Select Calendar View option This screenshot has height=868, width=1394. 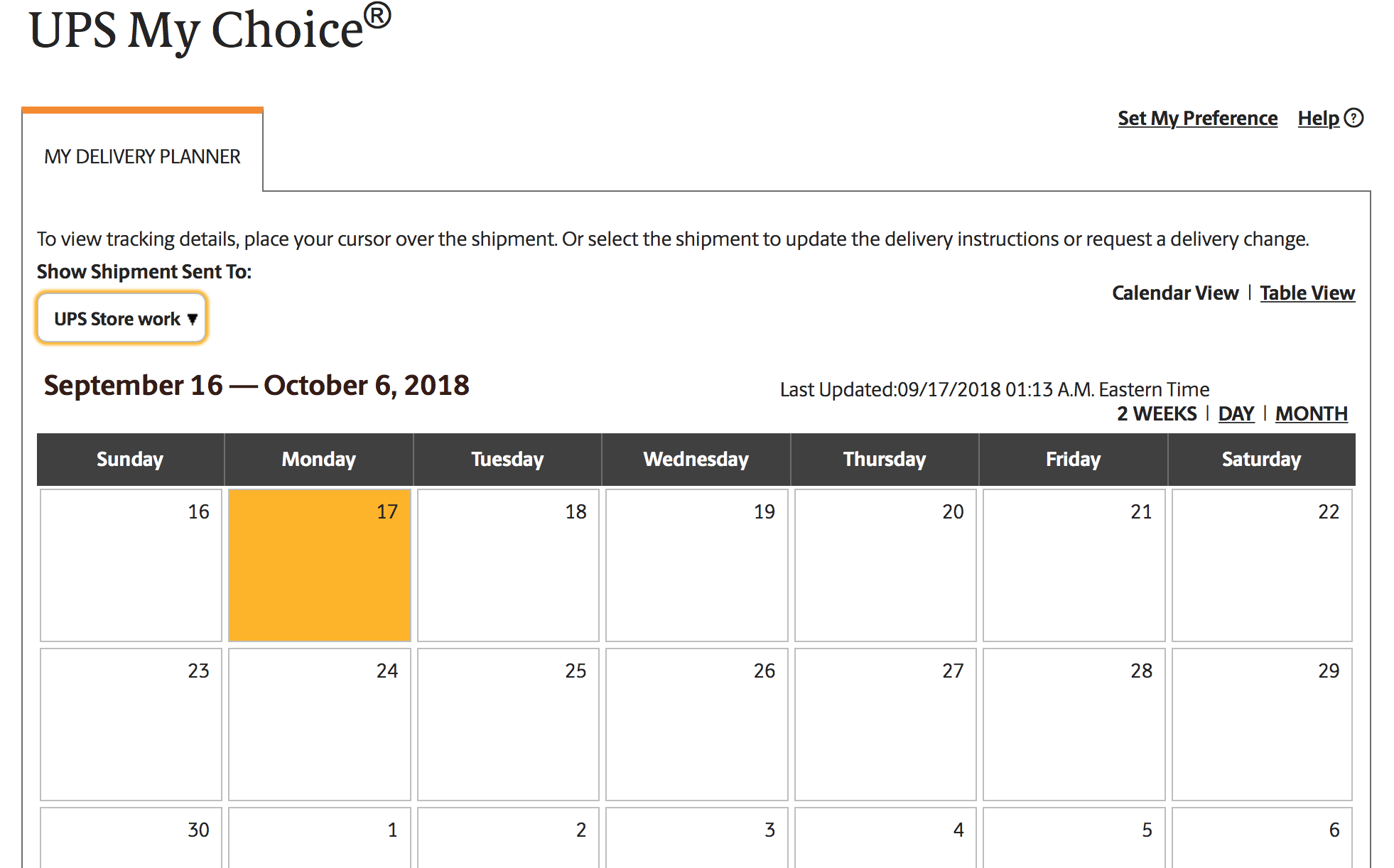pyautogui.click(x=1174, y=293)
